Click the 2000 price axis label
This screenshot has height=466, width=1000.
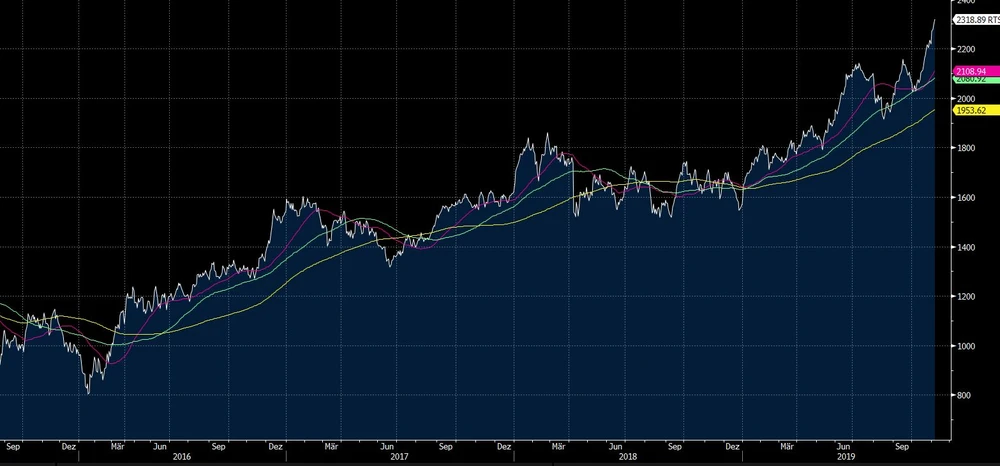click(x=967, y=99)
